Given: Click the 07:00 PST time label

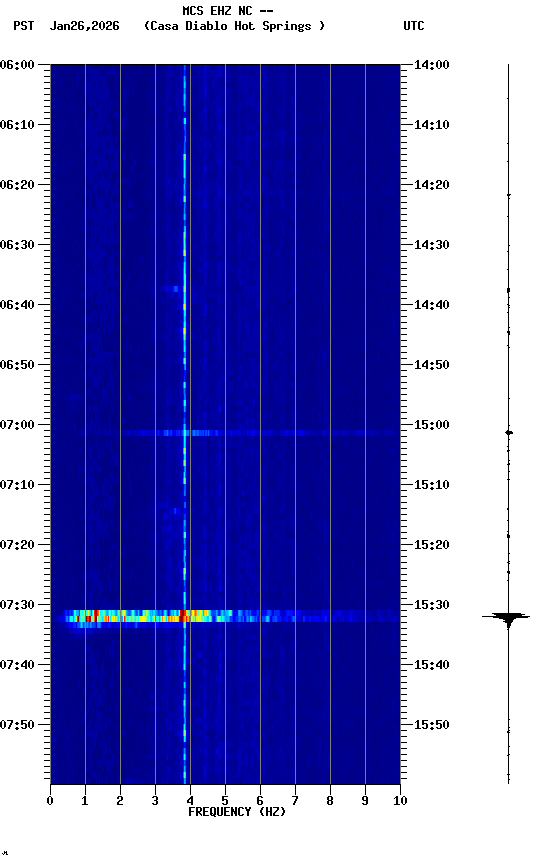Looking at the screenshot, I should (x=17, y=425).
